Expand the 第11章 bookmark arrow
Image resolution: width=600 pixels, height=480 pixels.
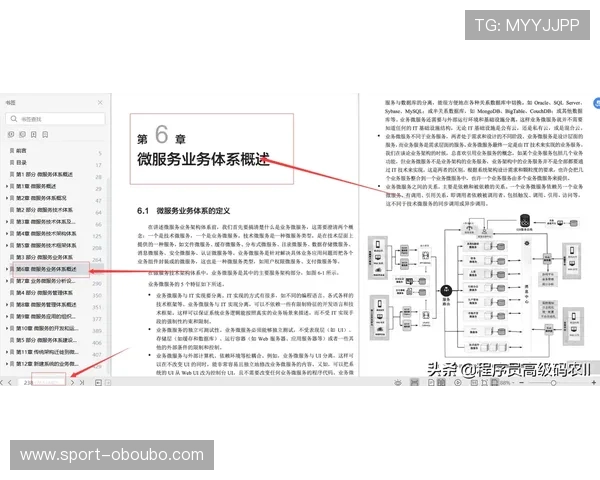(7, 352)
